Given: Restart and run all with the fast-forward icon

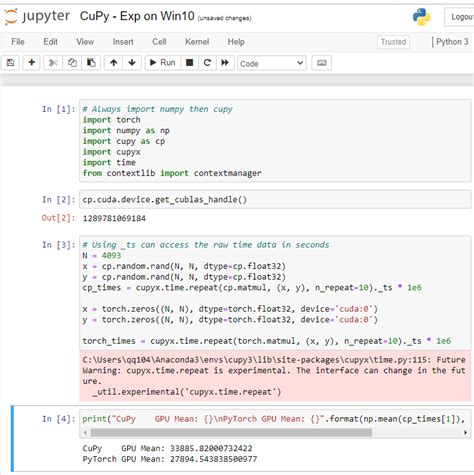Looking at the screenshot, I should [225, 63].
